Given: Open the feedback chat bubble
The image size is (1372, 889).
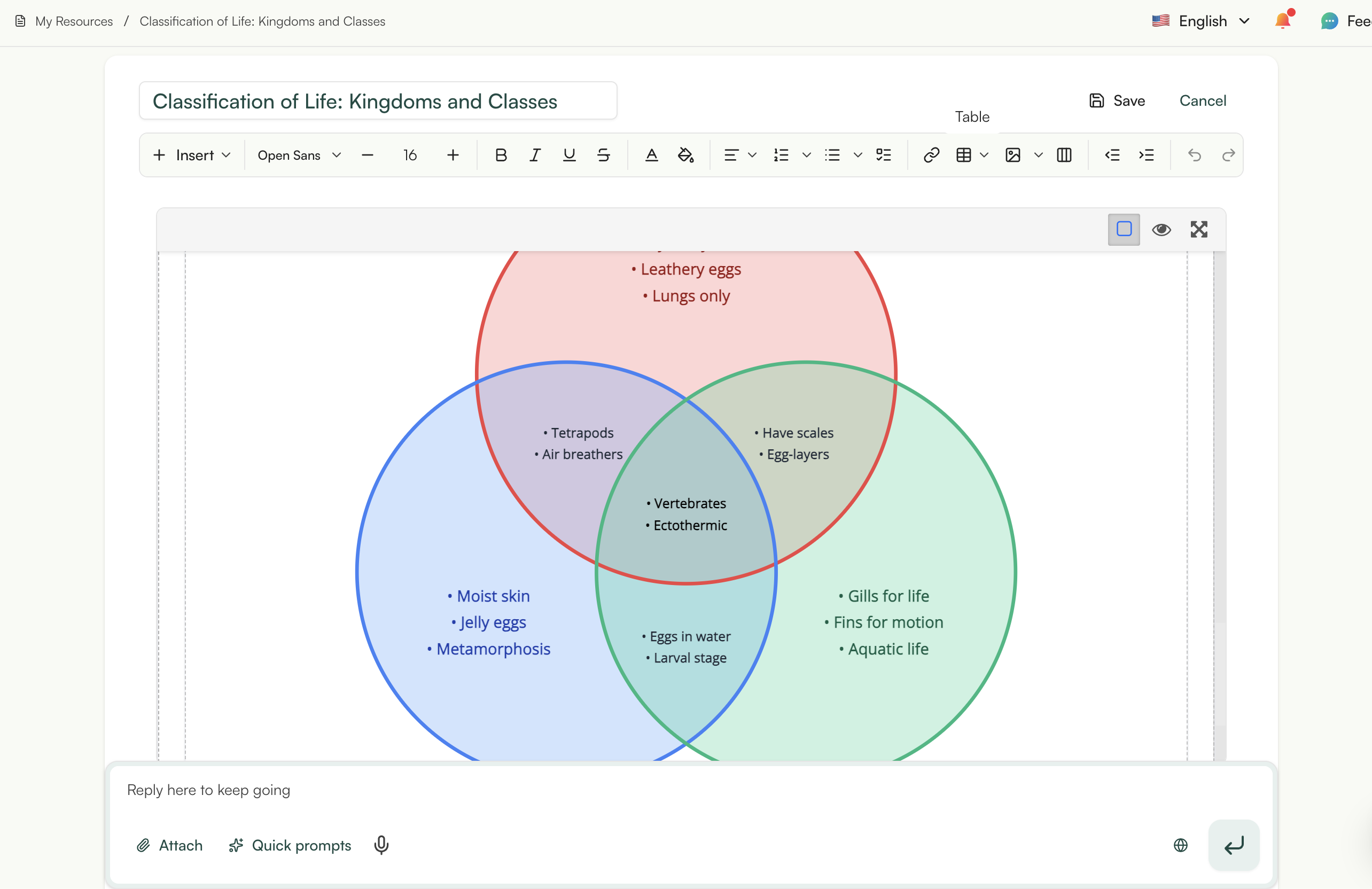Looking at the screenshot, I should click(x=1329, y=21).
